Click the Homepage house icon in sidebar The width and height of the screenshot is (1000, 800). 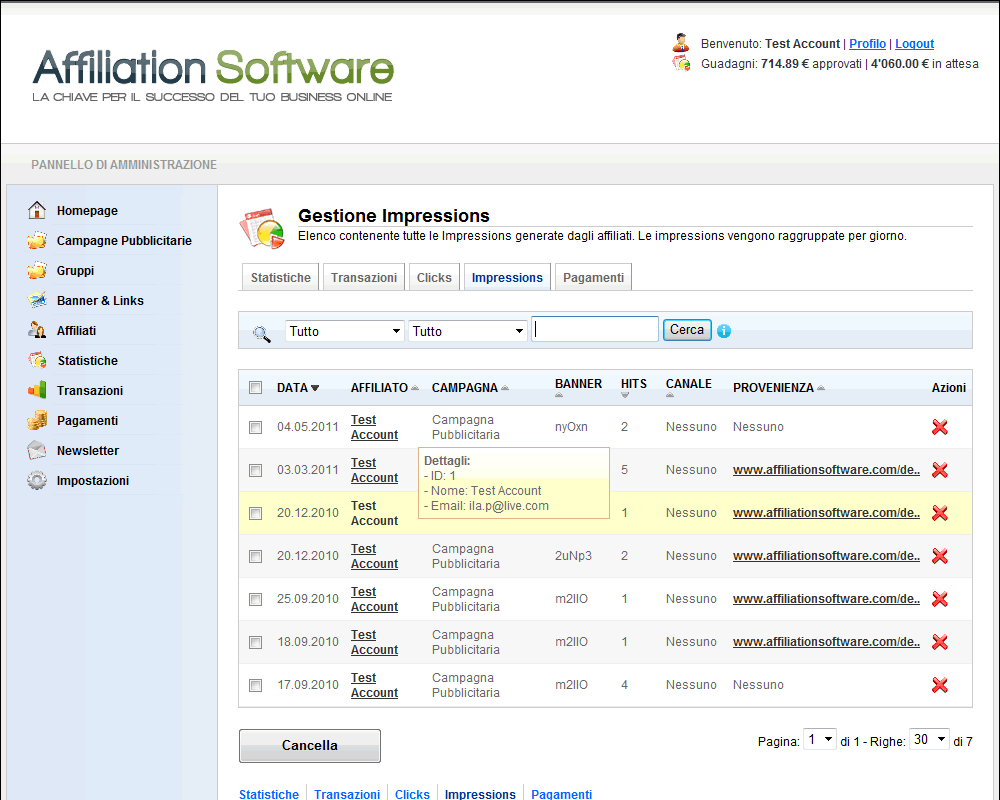[37, 211]
